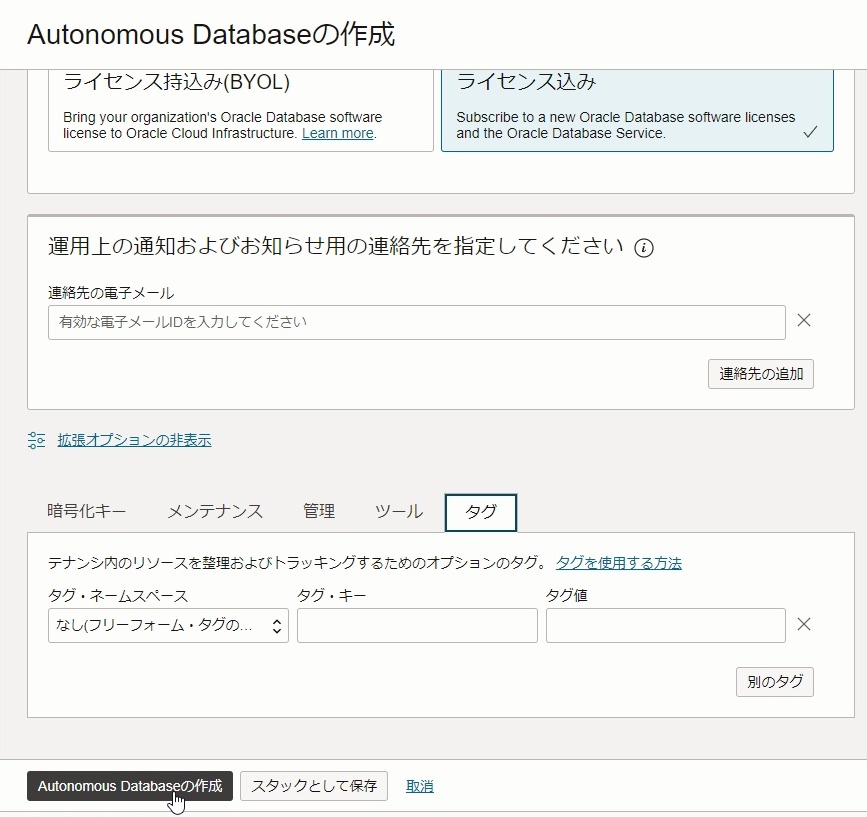Click the Autonomous Databaseの作成 button
867x817 pixels.
coord(130,786)
